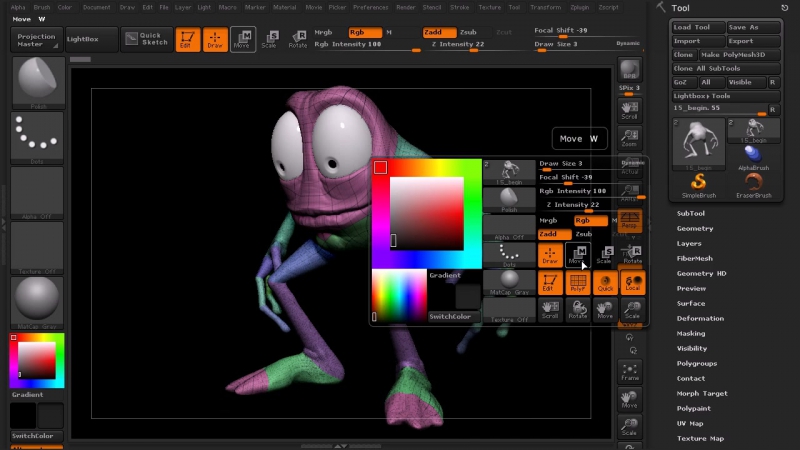
Task: Click Move hand icon below Frame
Action: point(630,399)
